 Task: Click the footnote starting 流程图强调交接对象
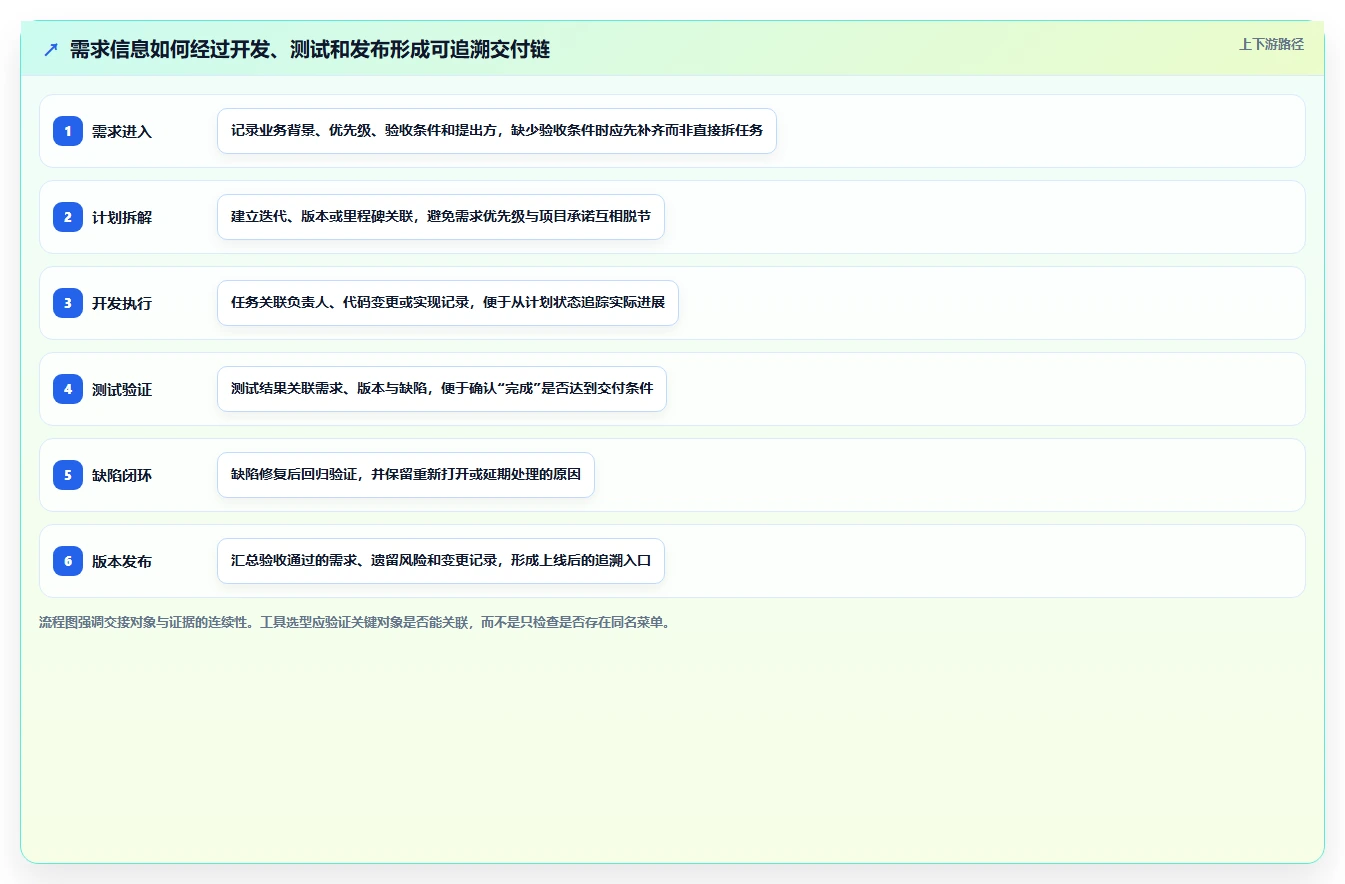tap(354, 622)
